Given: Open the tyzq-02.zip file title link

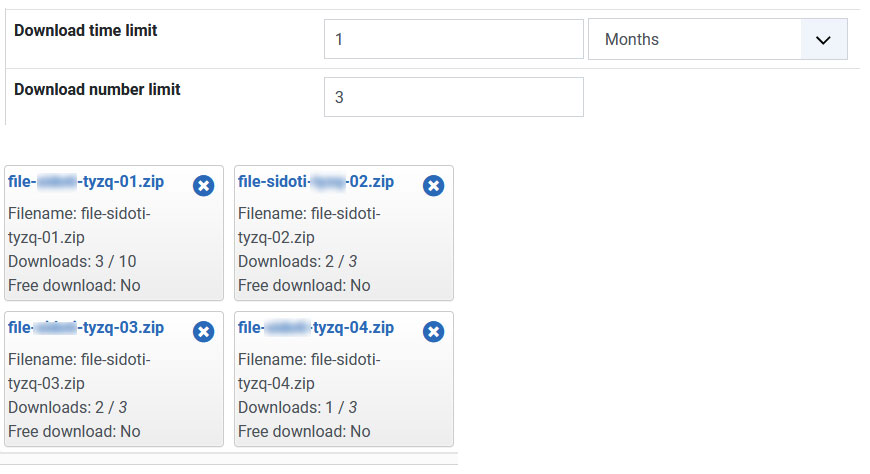Looking at the screenshot, I should coord(316,182).
